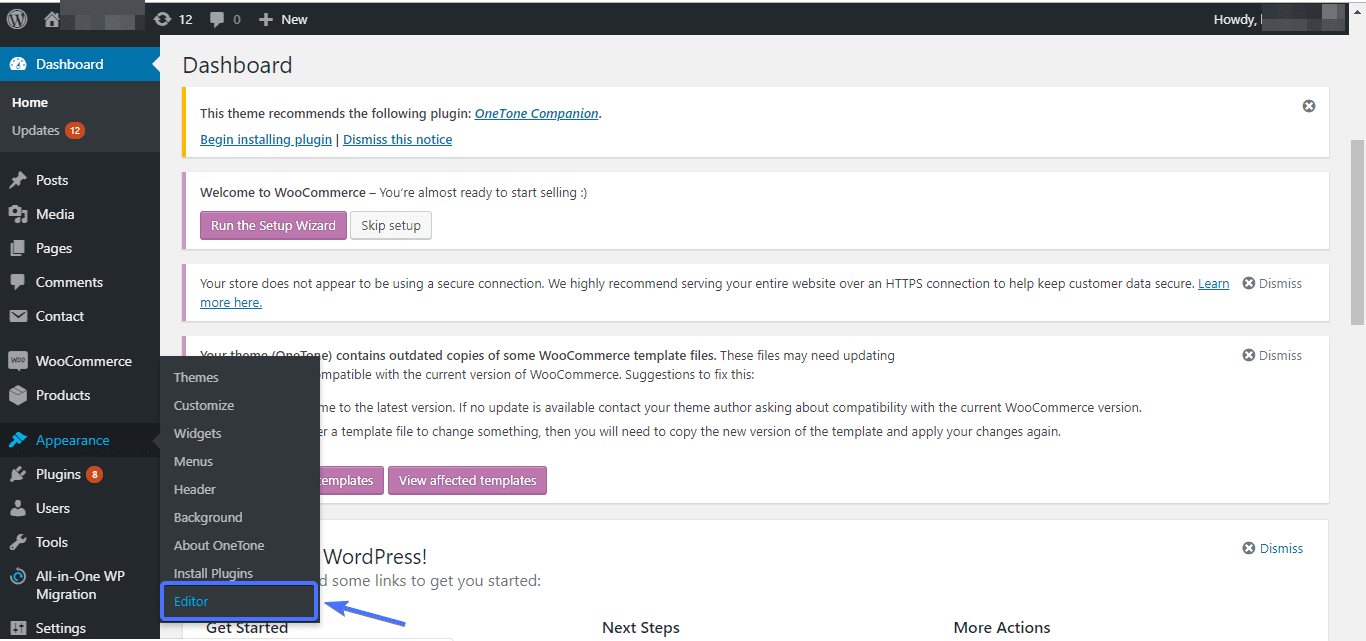Open Updates in Dashboard submenu
This screenshot has height=641, width=1366.
click(48, 130)
